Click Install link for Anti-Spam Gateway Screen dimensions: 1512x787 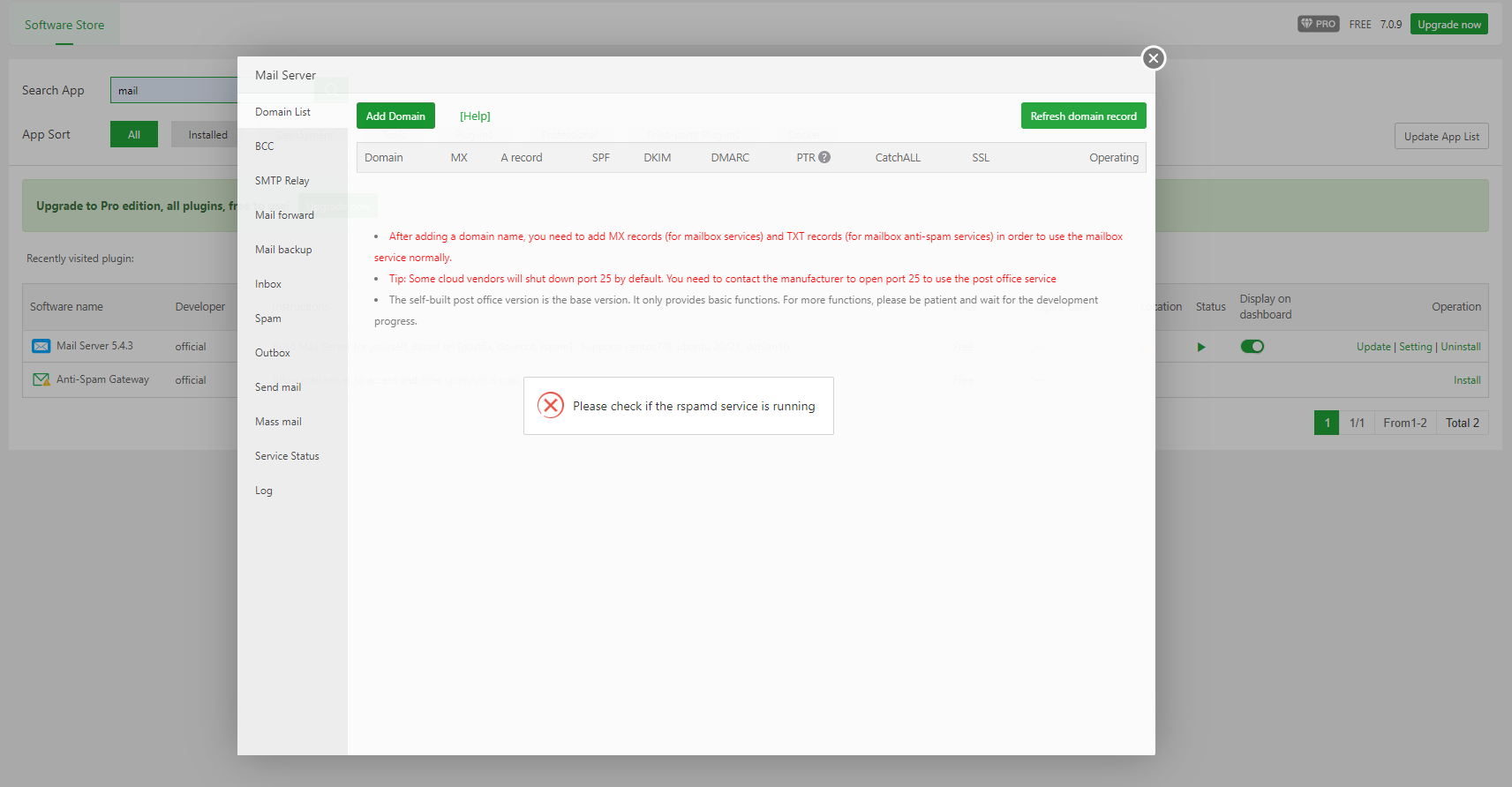(x=1467, y=380)
